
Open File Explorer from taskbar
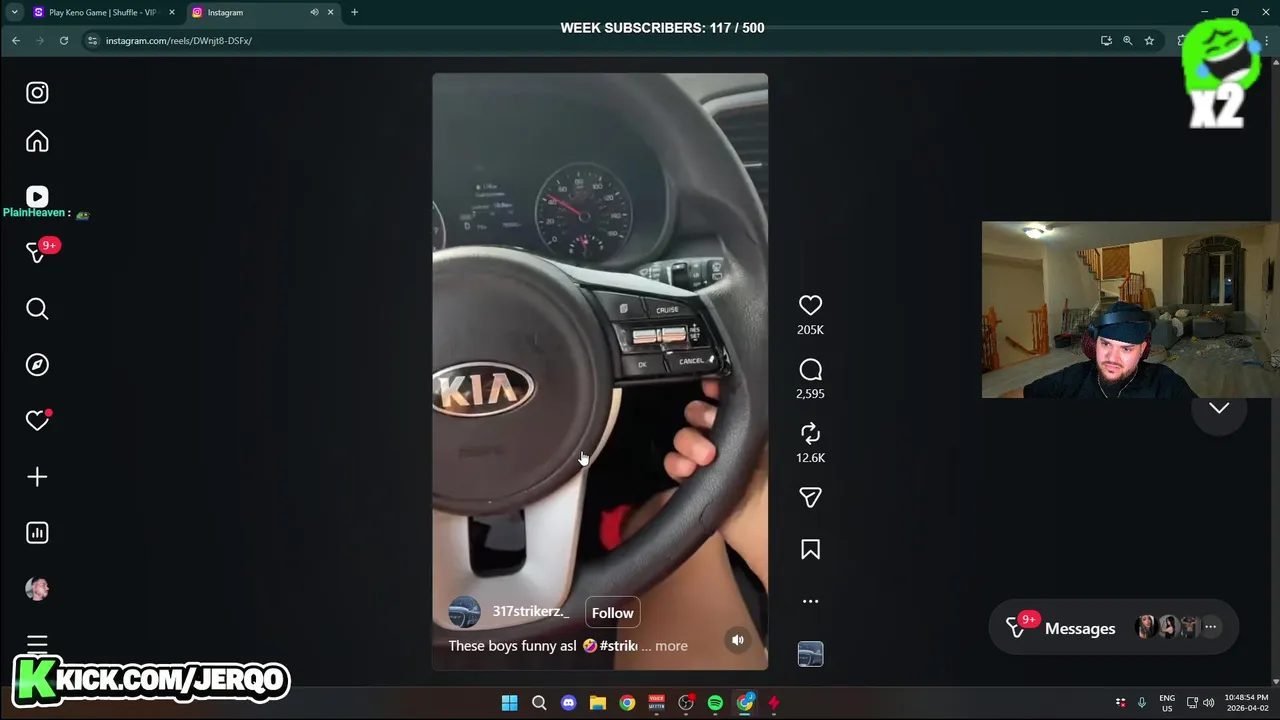coord(597,703)
